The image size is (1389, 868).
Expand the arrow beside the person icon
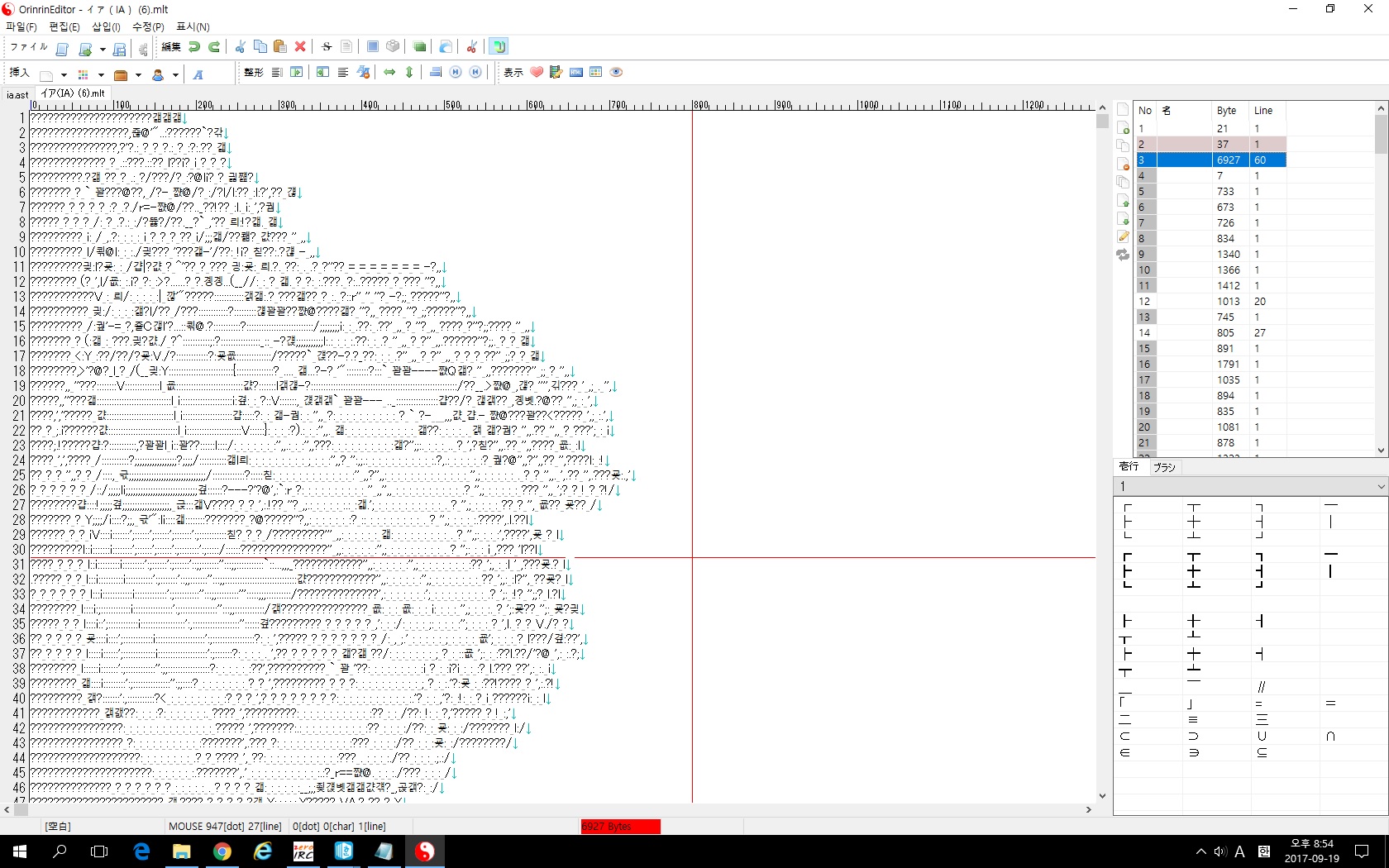[175, 74]
